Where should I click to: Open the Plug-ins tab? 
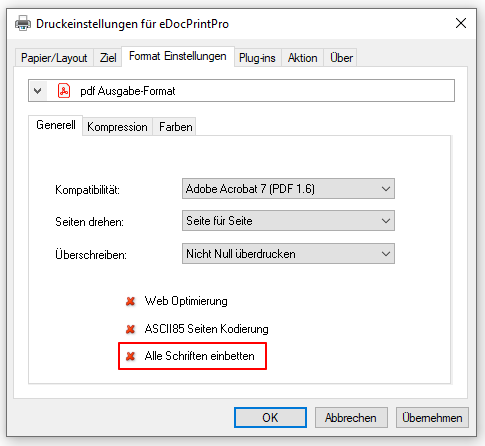(x=257, y=58)
